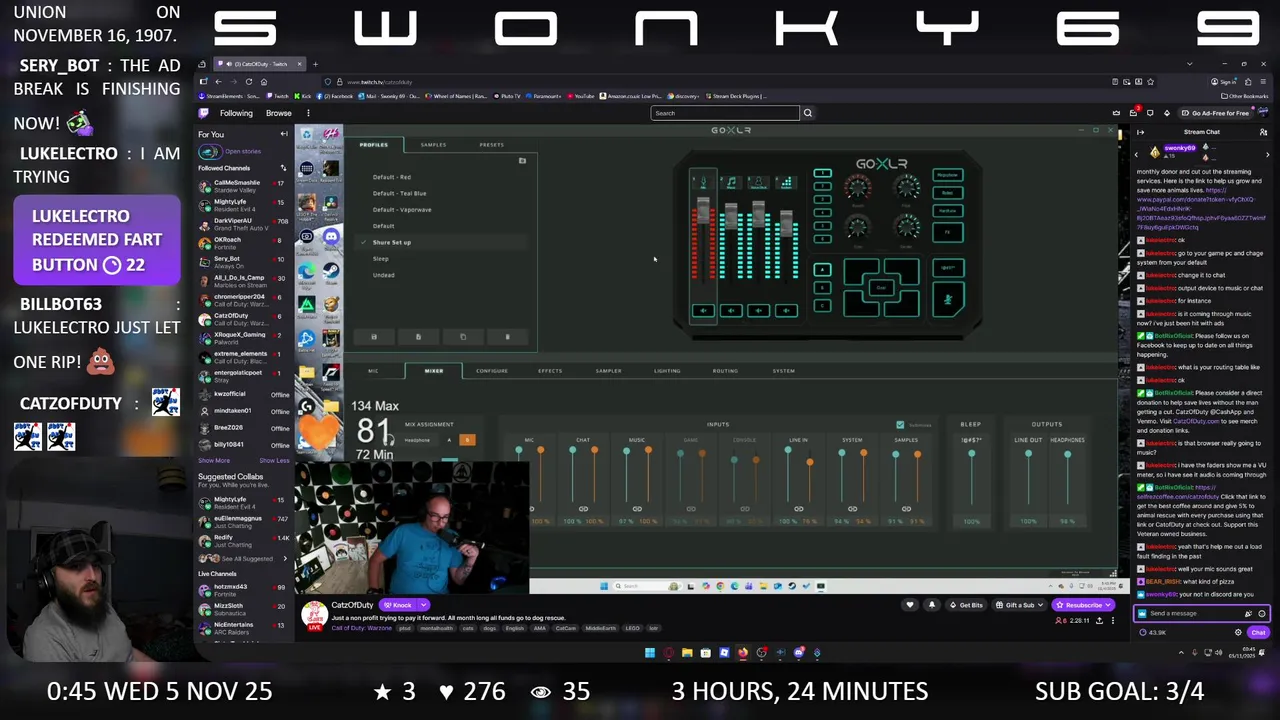Select the Sleep profile
The height and width of the screenshot is (720, 1280).
(381, 259)
